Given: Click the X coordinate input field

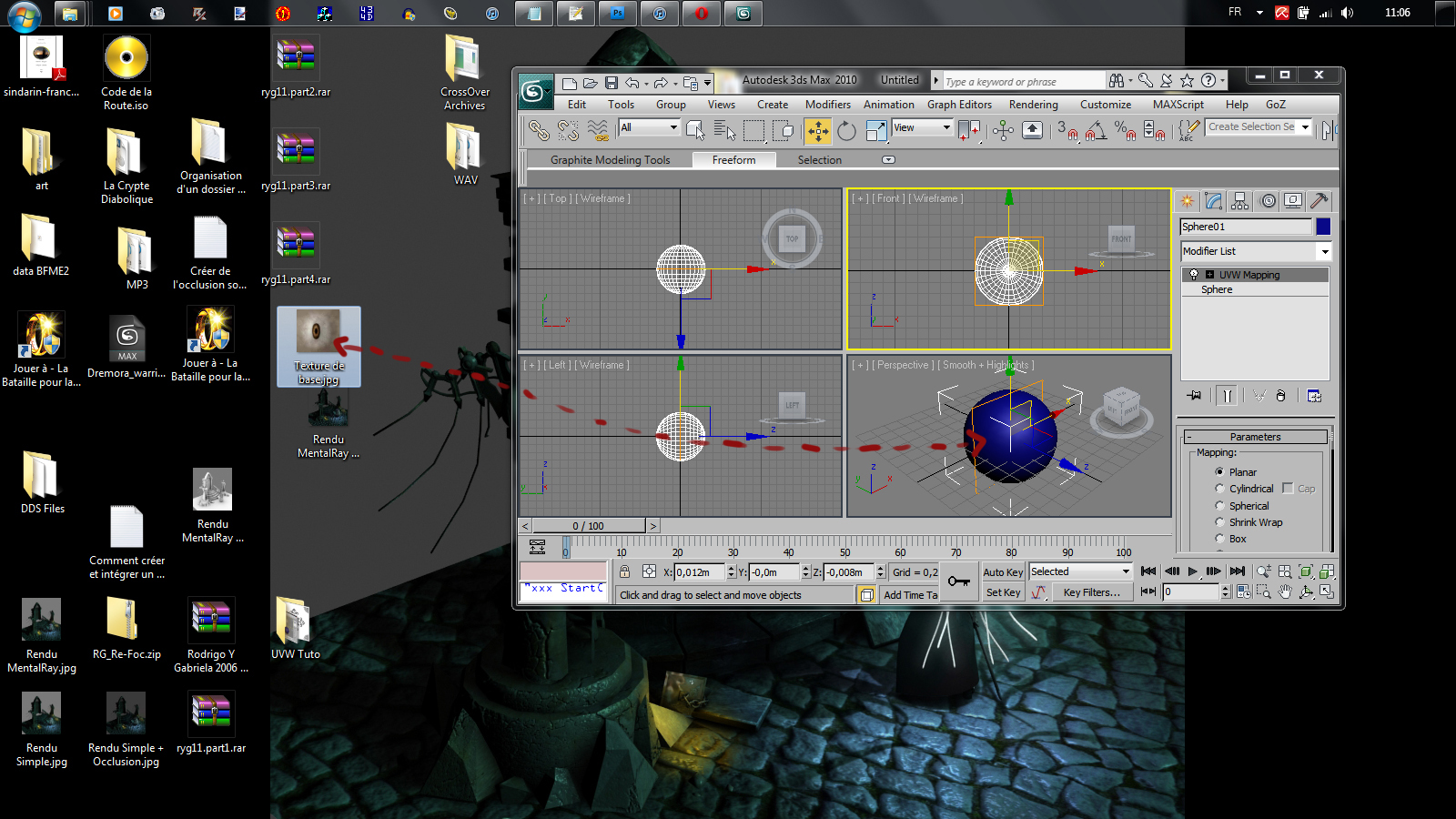Looking at the screenshot, I should [x=699, y=572].
